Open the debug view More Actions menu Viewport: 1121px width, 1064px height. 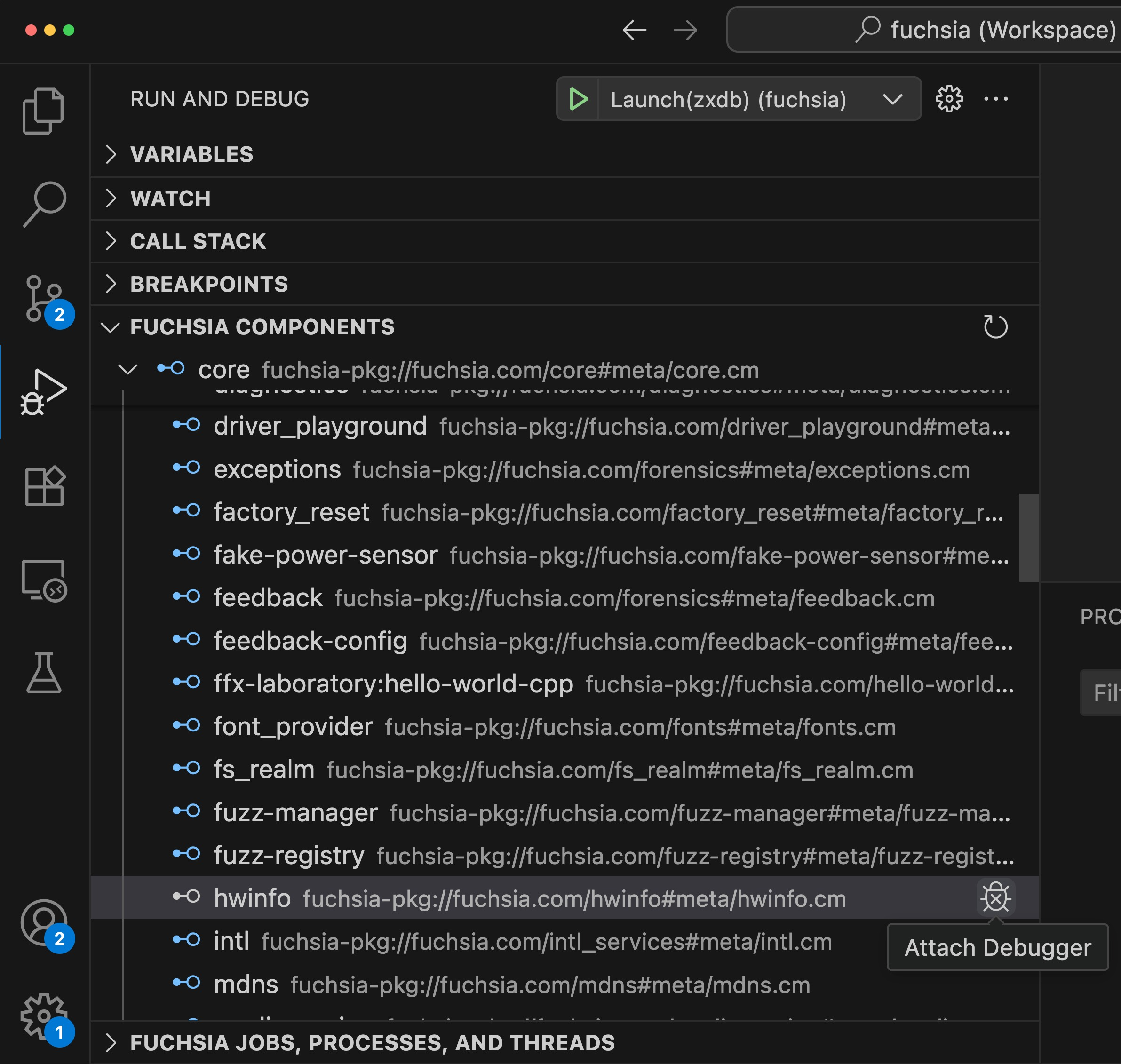[x=997, y=99]
